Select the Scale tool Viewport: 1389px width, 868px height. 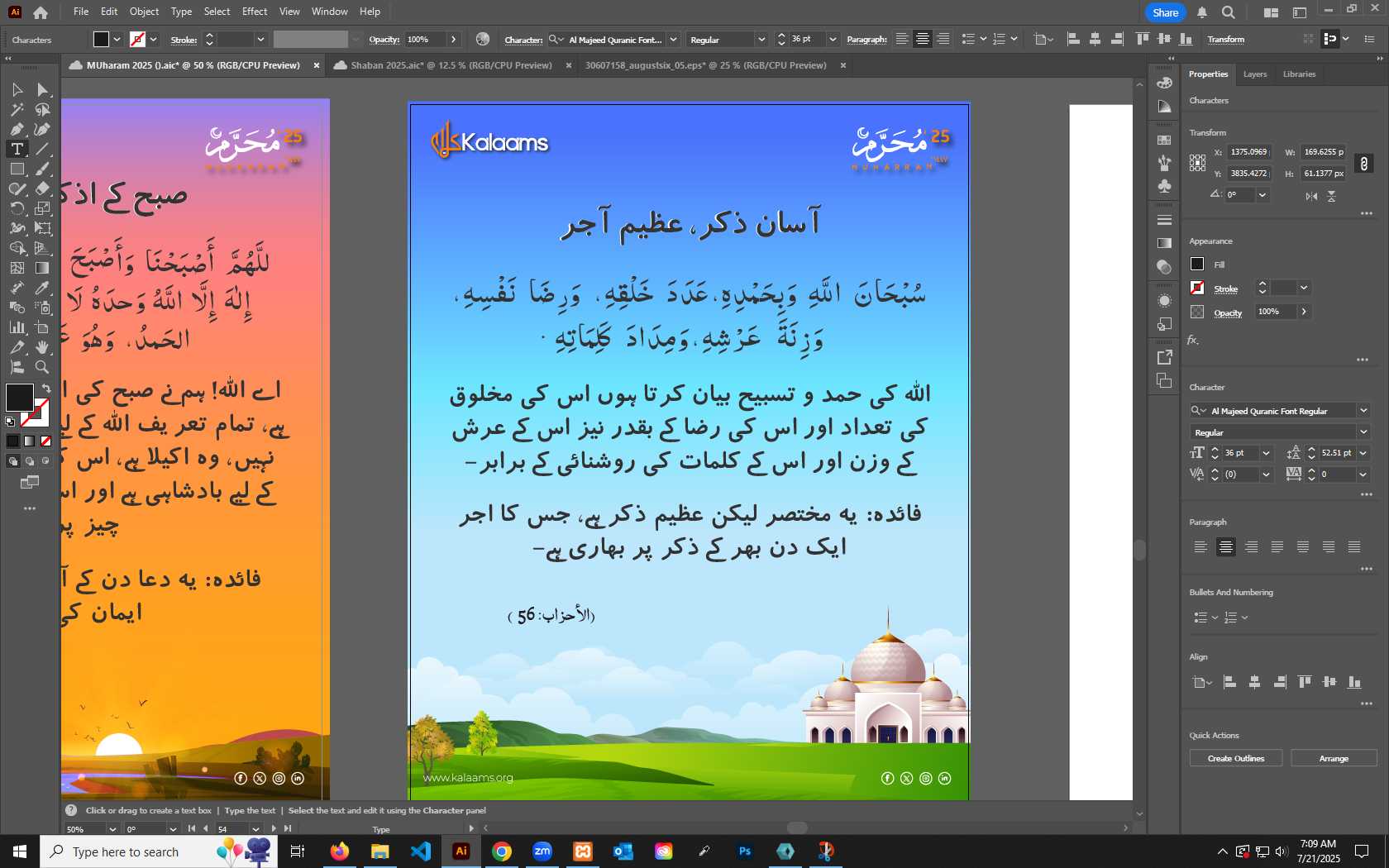[x=42, y=208]
